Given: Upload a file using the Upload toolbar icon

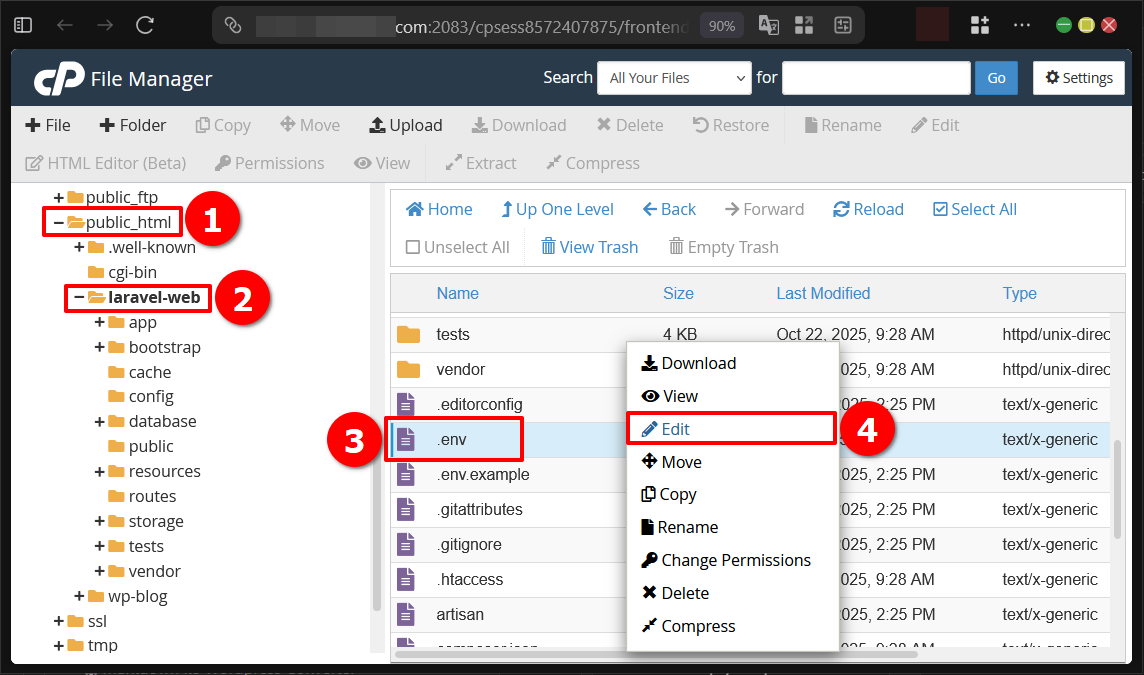Looking at the screenshot, I should 405,124.
